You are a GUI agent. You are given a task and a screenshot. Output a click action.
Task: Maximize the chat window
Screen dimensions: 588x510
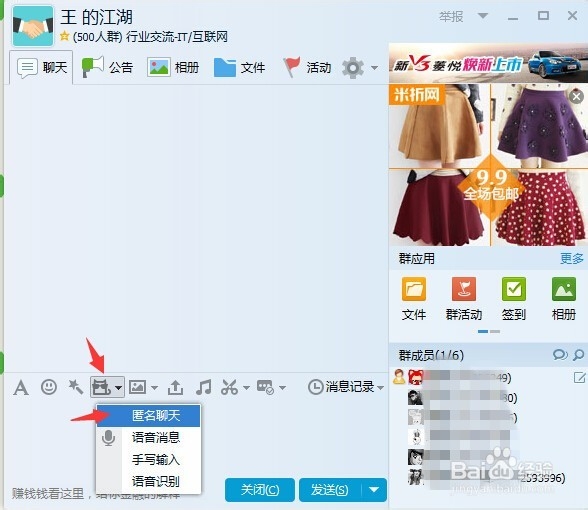[543, 16]
